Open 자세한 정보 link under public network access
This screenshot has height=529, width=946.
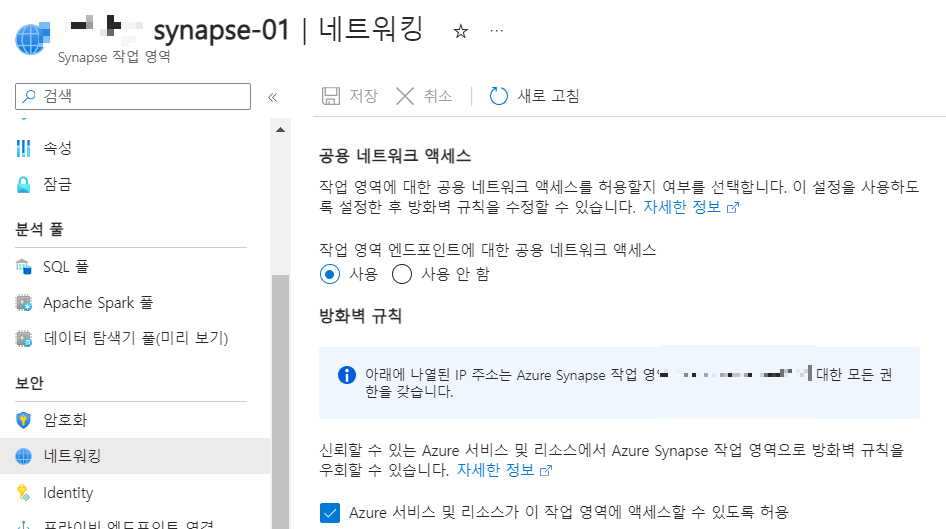pyautogui.click(x=691, y=207)
